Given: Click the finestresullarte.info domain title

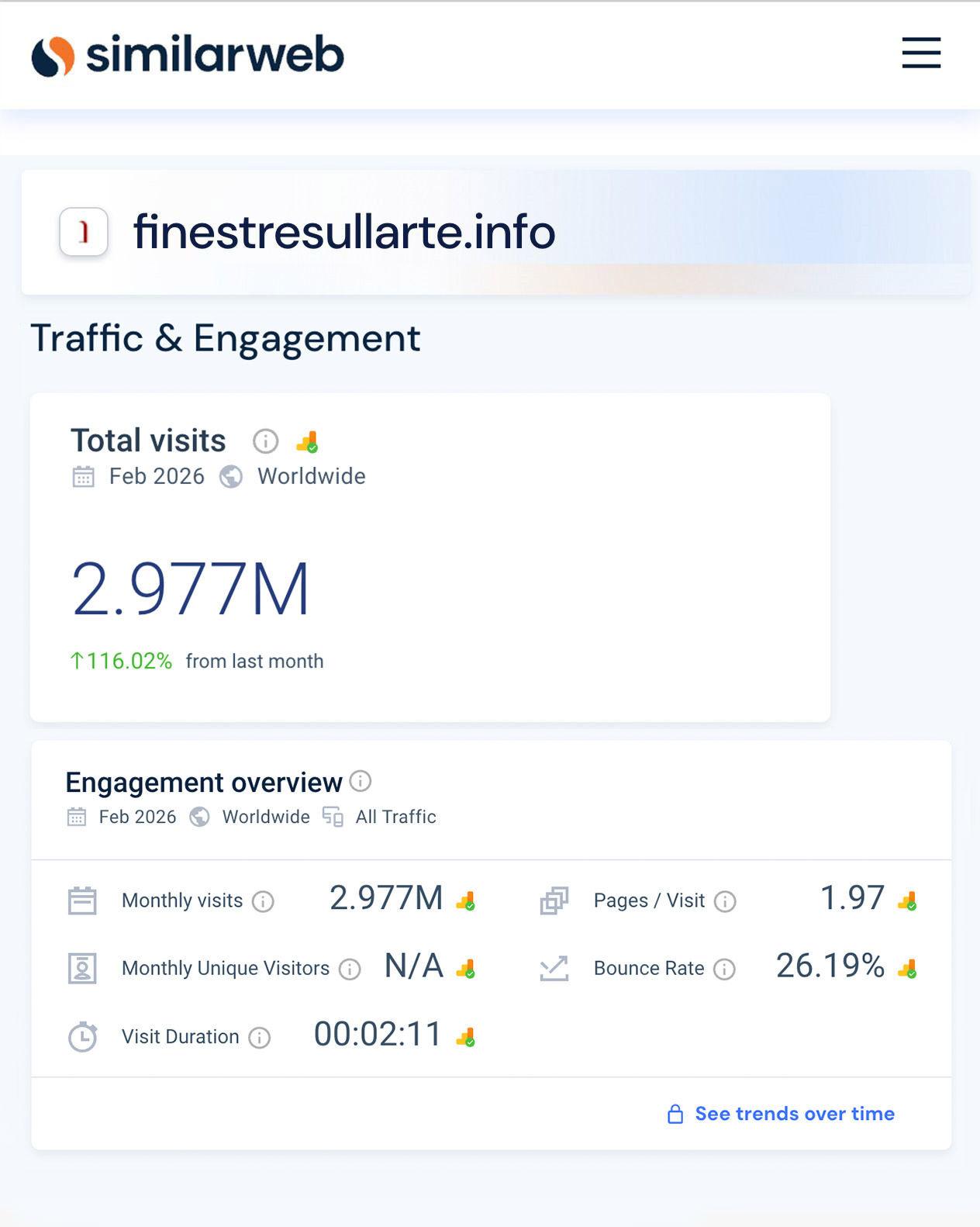Looking at the screenshot, I should tap(344, 232).
